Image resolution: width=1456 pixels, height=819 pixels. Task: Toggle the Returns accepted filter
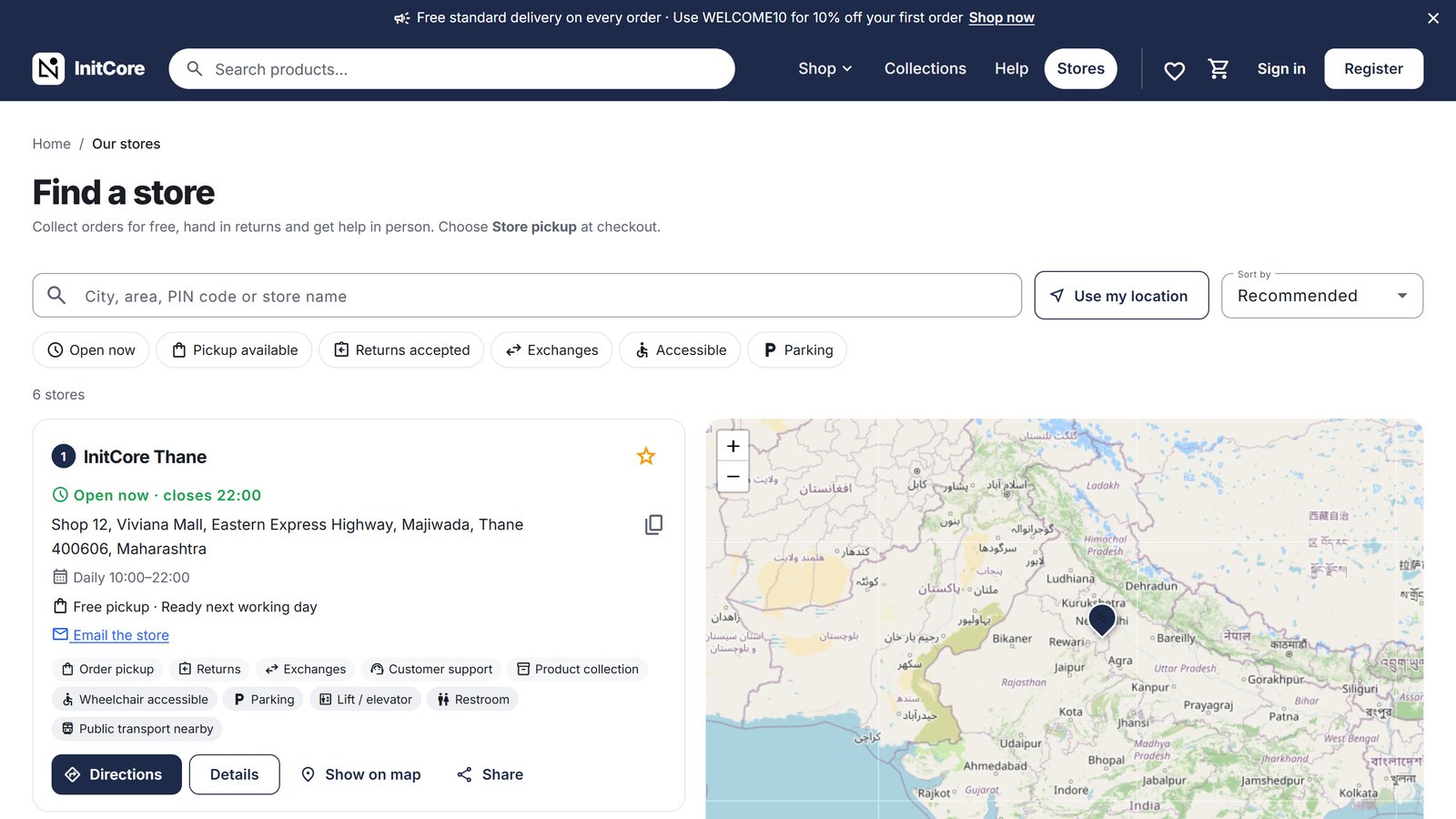pyautogui.click(x=401, y=350)
